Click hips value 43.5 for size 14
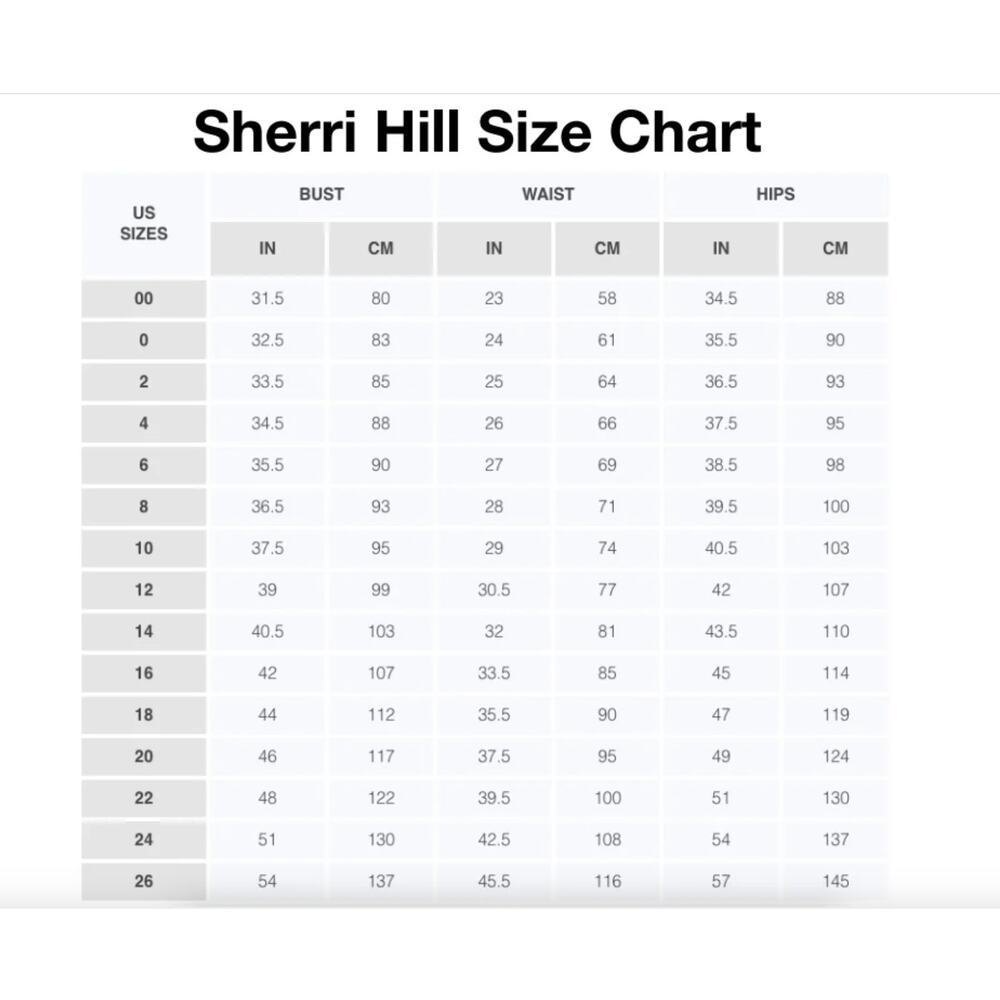This screenshot has height=1000, width=1000. click(721, 631)
